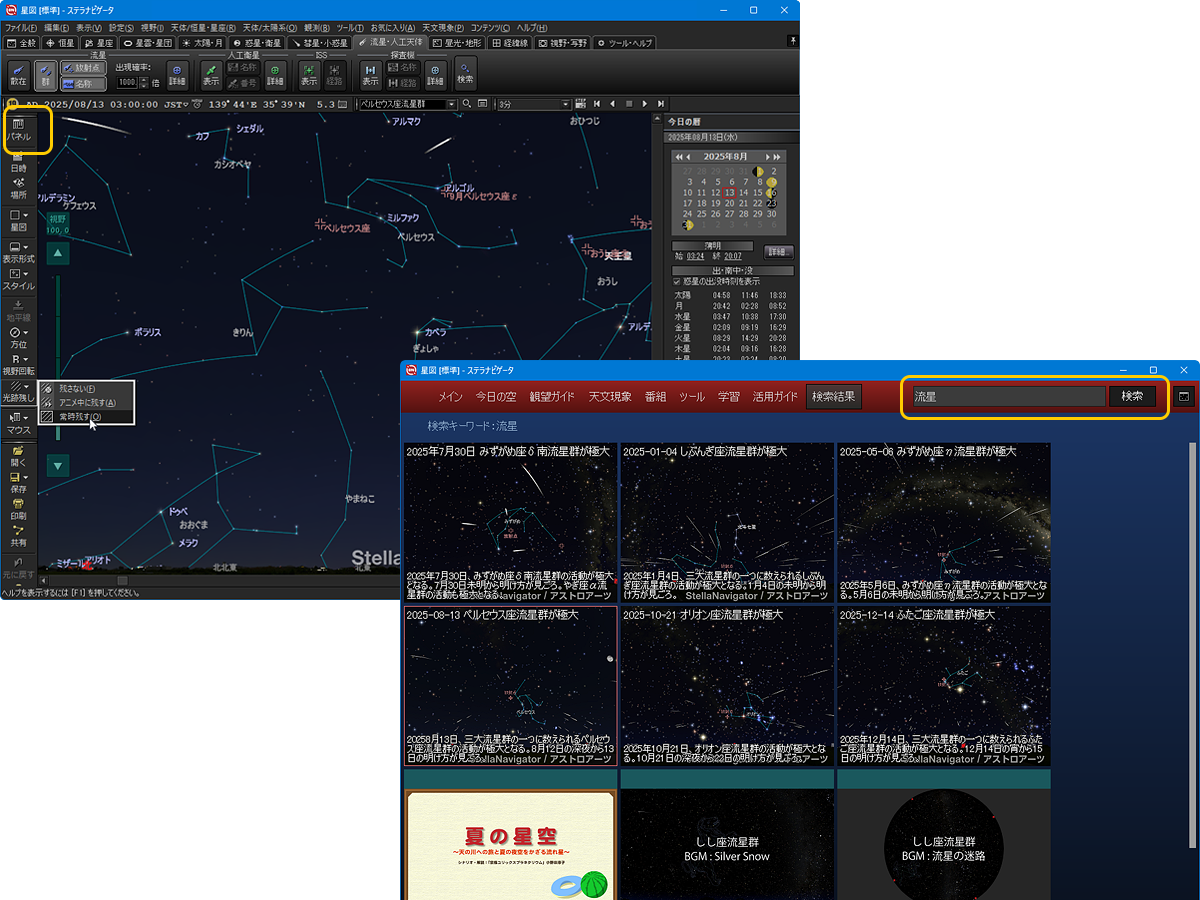
Task: Open the ペルセウス座流星群 dropdown
Action: [x=452, y=104]
